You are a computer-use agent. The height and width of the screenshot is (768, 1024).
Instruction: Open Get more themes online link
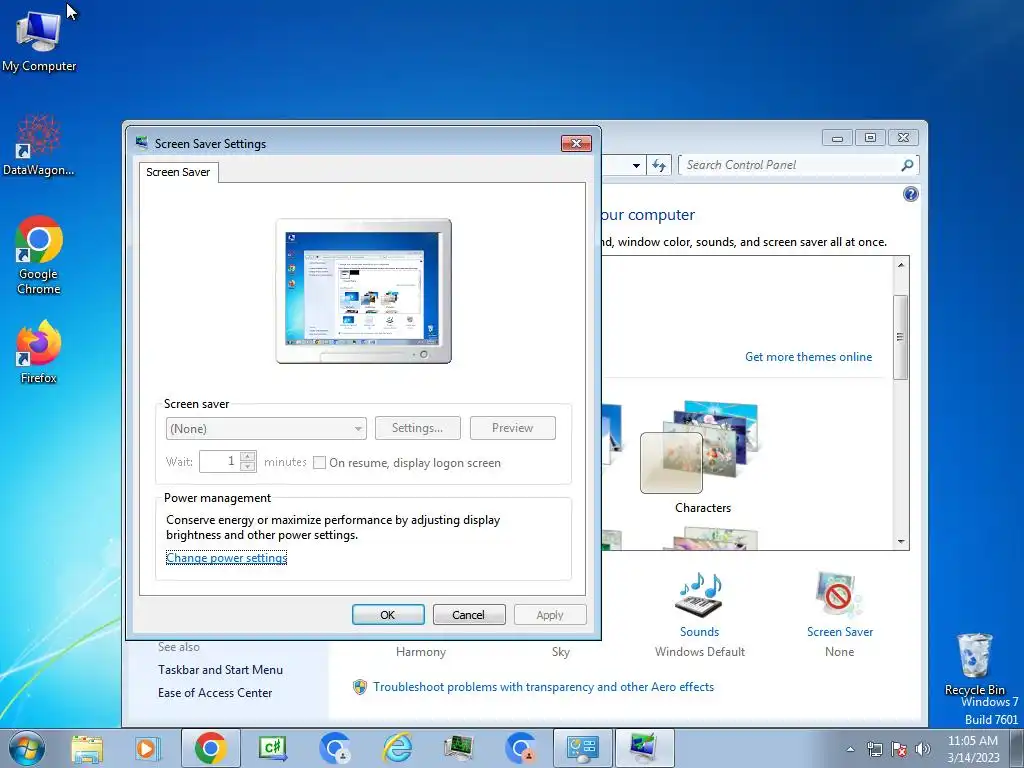click(808, 357)
